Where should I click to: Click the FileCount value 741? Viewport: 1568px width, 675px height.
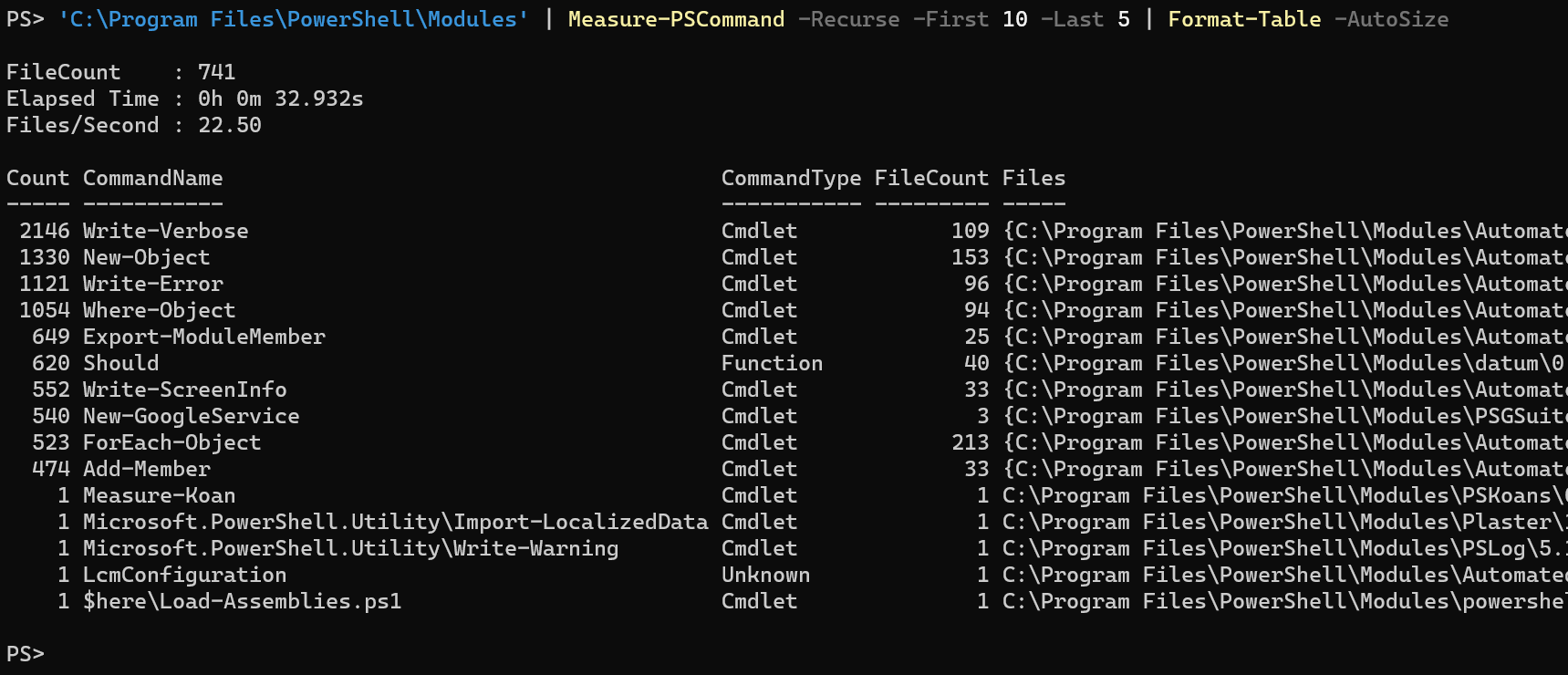[216, 72]
